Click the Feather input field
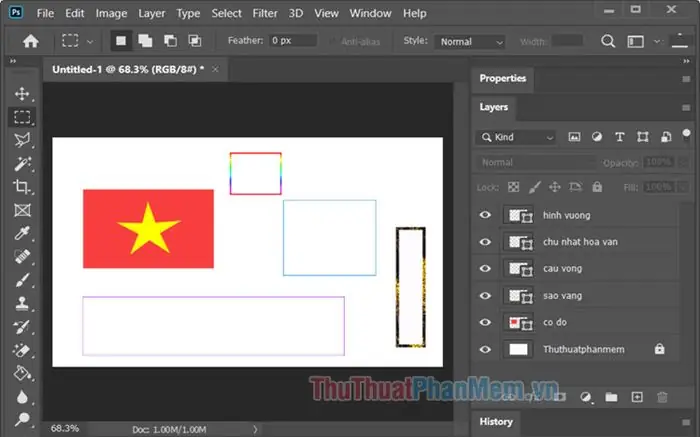The height and width of the screenshot is (437, 700). click(x=293, y=41)
